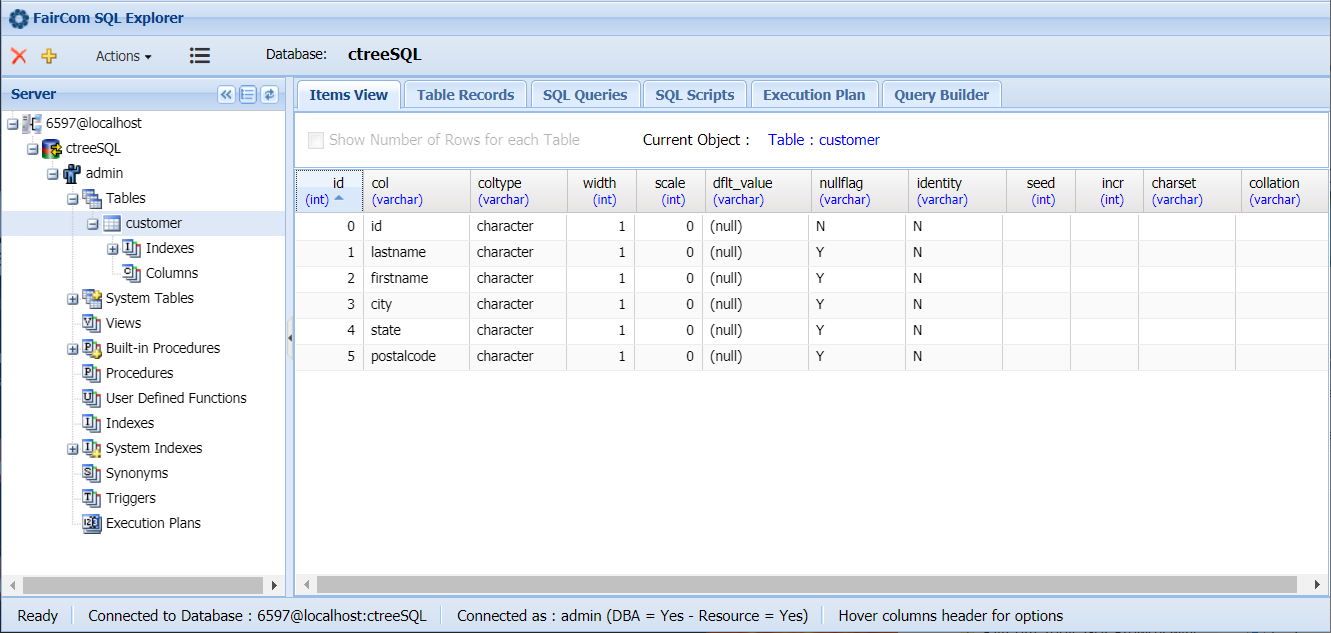Click the Execution Plans node icon
The image size is (1331, 633).
(92, 523)
